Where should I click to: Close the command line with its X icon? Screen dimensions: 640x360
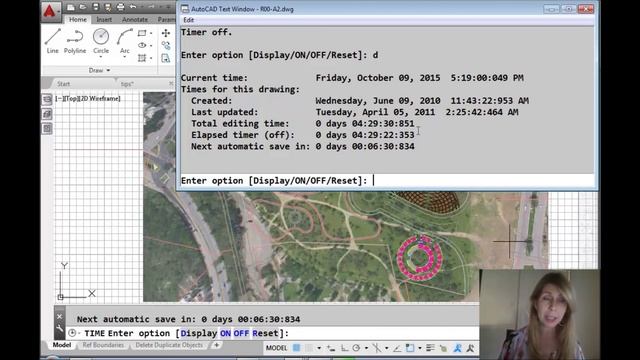pyautogui.click(x=60, y=317)
